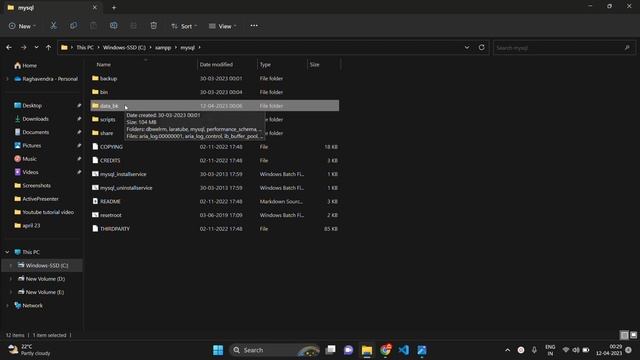
Task: Open the chat app on the taskbar
Action: pos(348,350)
